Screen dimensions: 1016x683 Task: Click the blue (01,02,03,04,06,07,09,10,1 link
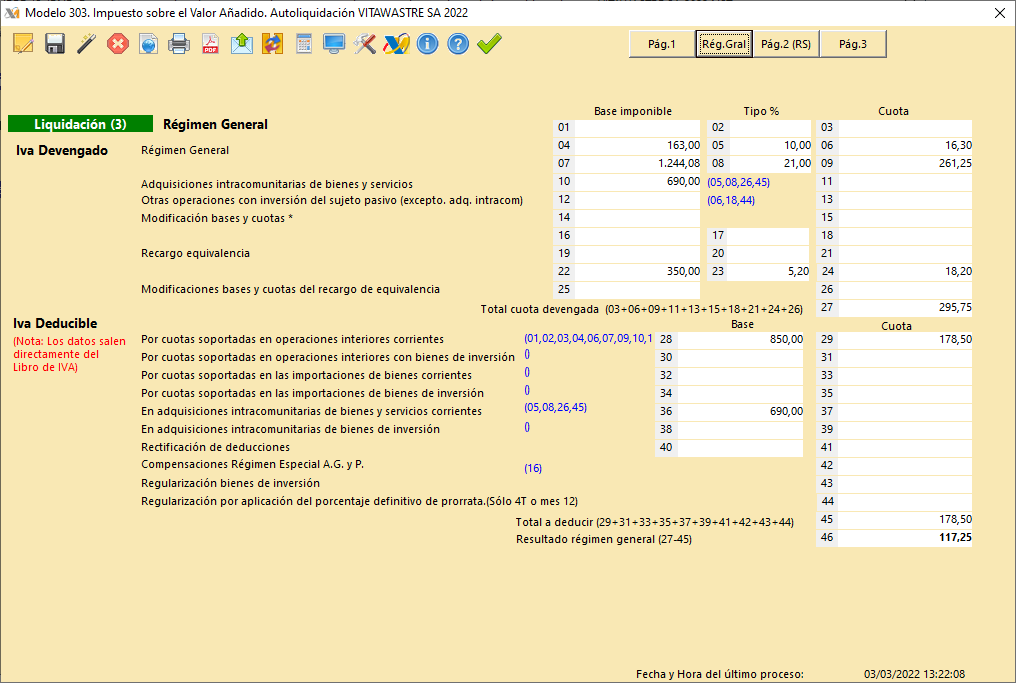coord(588,338)
